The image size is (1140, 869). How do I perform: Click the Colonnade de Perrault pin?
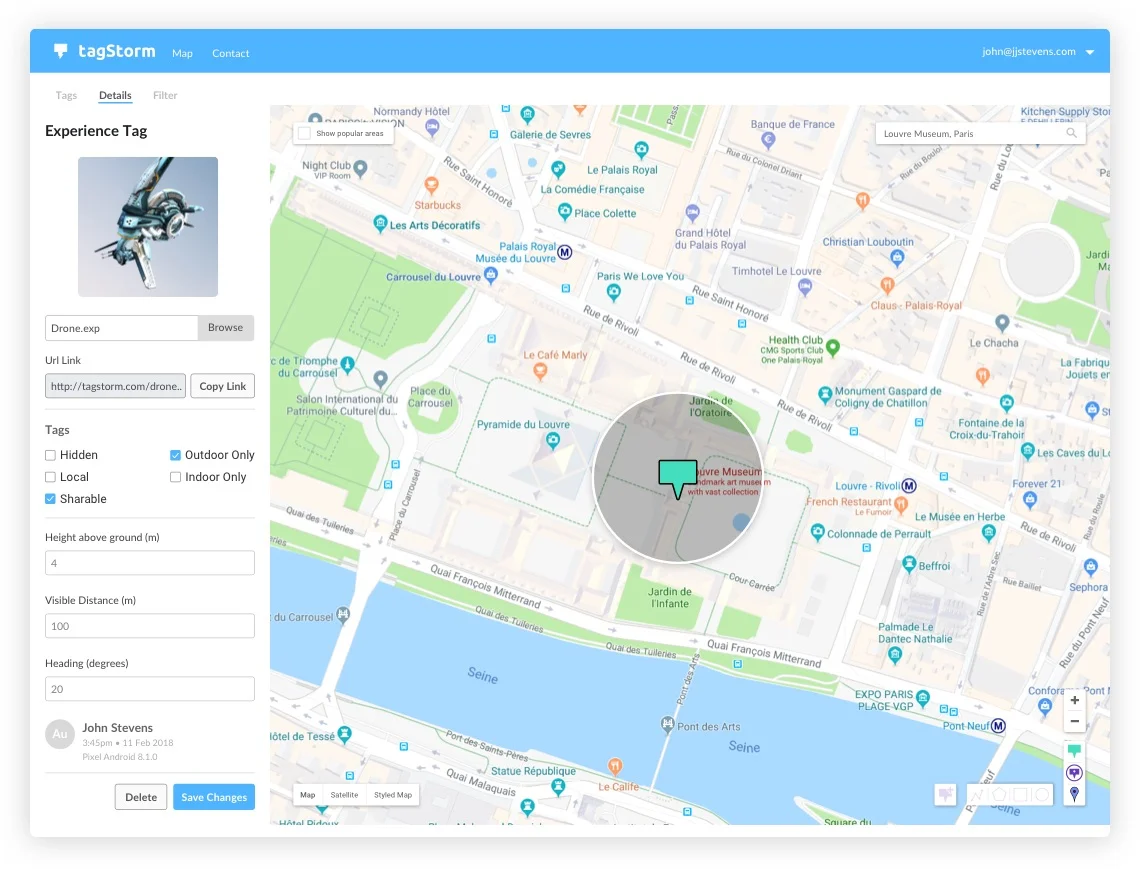817,532
